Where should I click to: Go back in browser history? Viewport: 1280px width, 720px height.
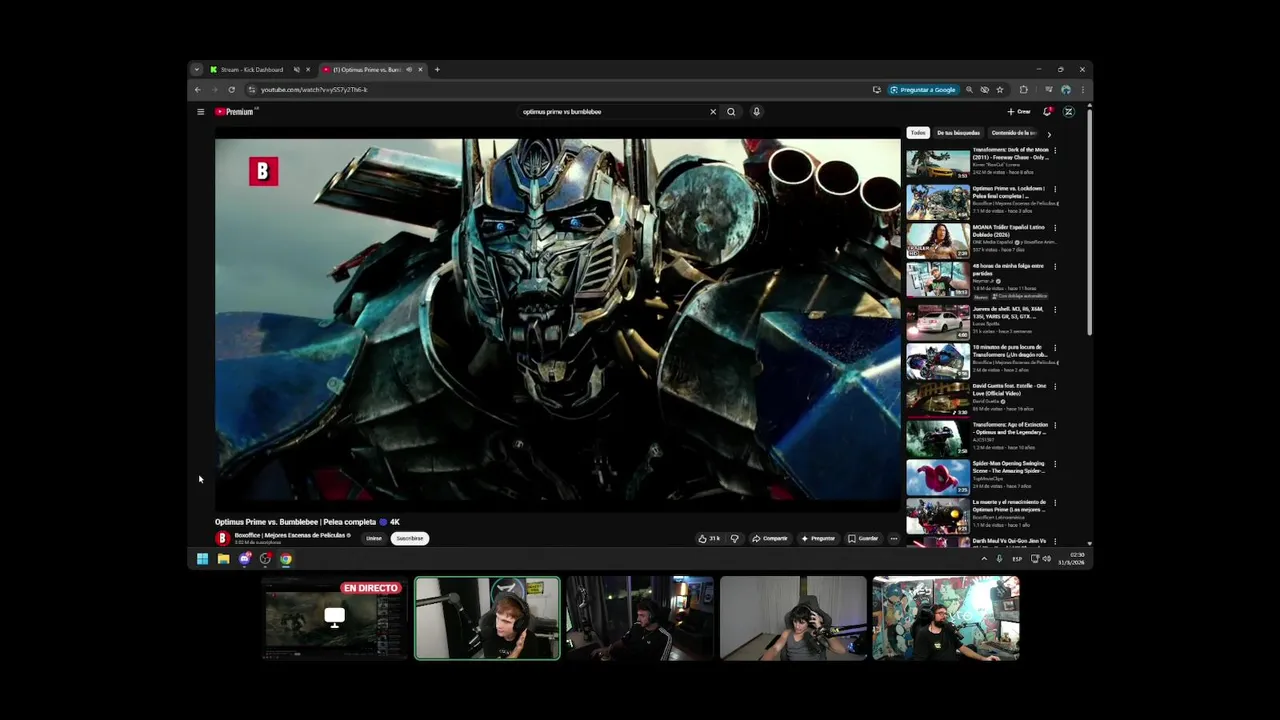tap(197, 90)
